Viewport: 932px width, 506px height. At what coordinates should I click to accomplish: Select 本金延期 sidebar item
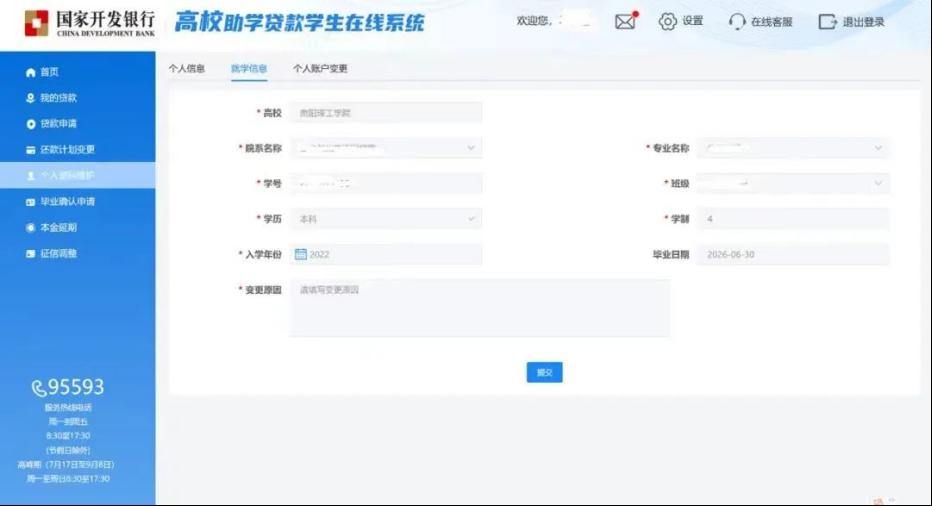click(58, 228)
